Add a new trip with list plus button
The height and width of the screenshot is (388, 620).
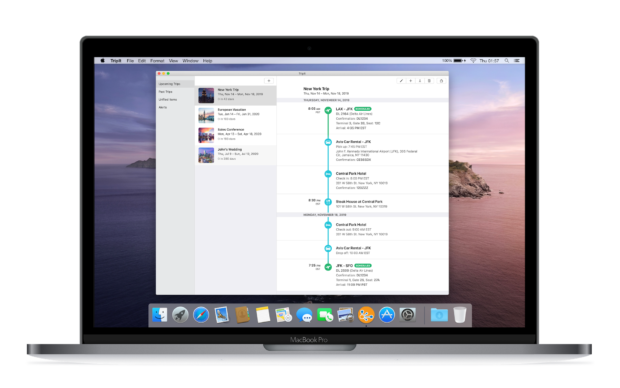pyautogui.click(x=269, y=81)
